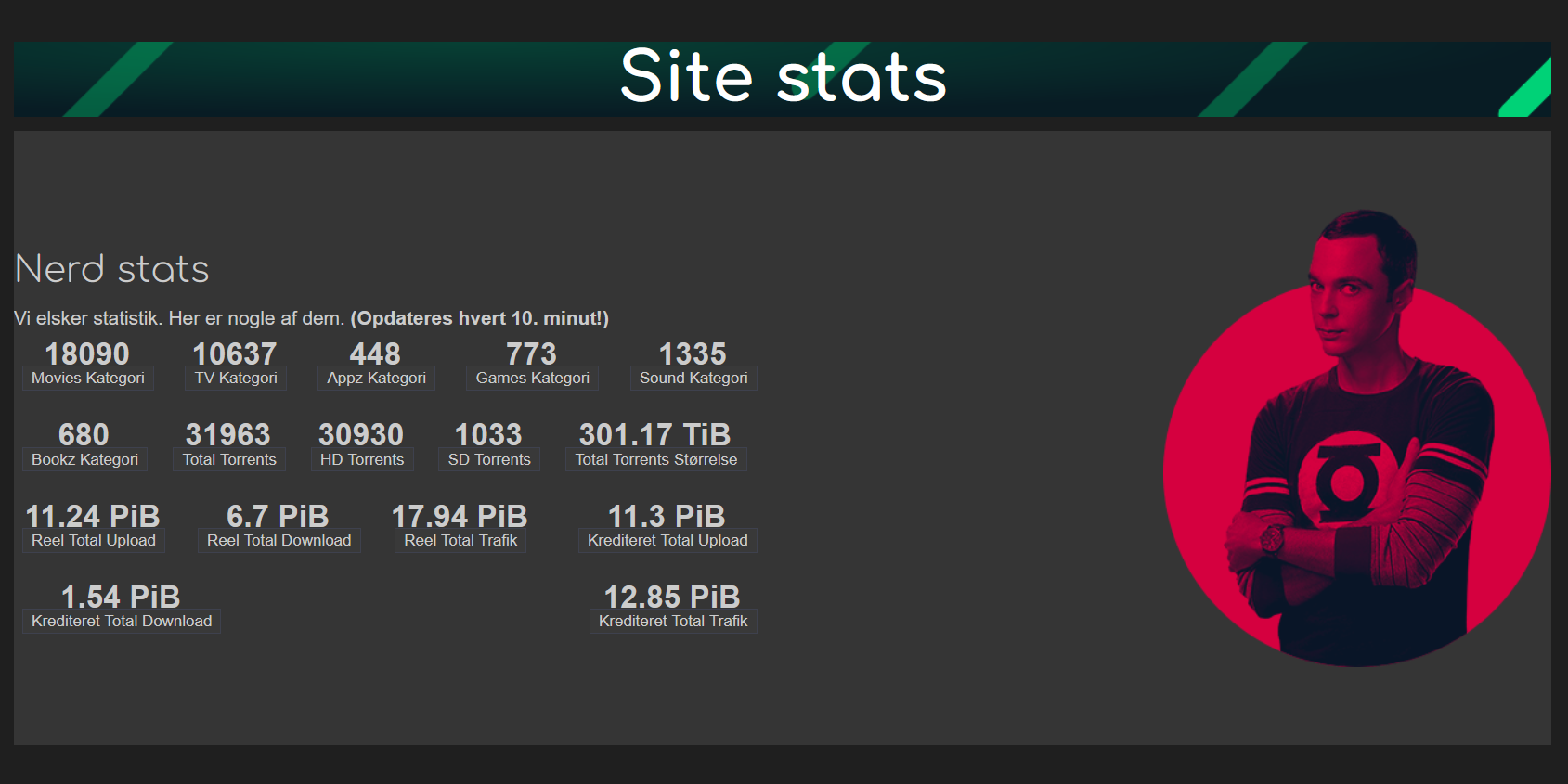
Task: Select the Nerd stats section title
Action: click(112, 269)
